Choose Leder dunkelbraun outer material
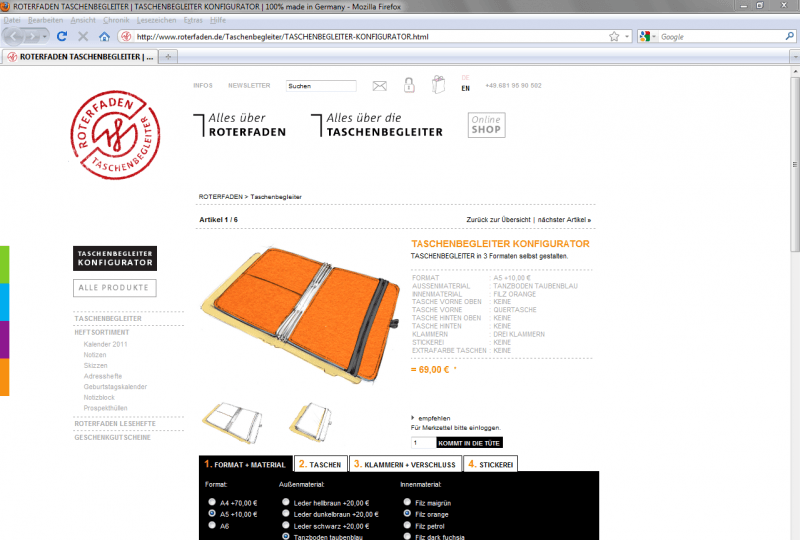The image size is (800, 540). (286, 513)
